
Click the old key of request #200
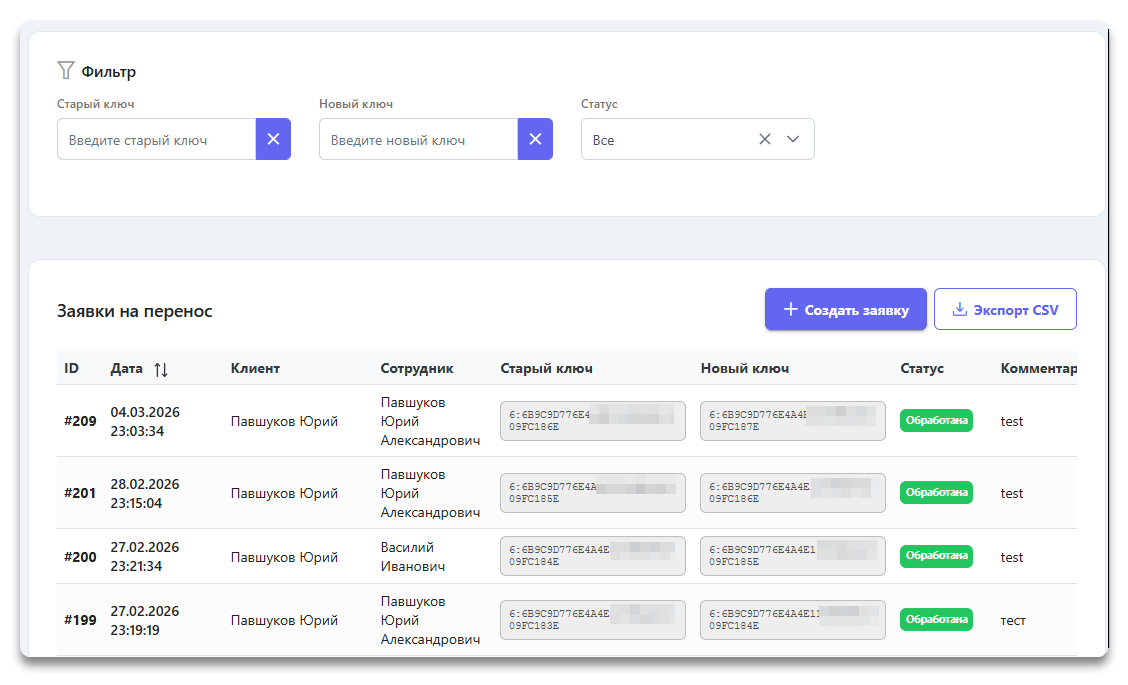(x=593, y=556)
